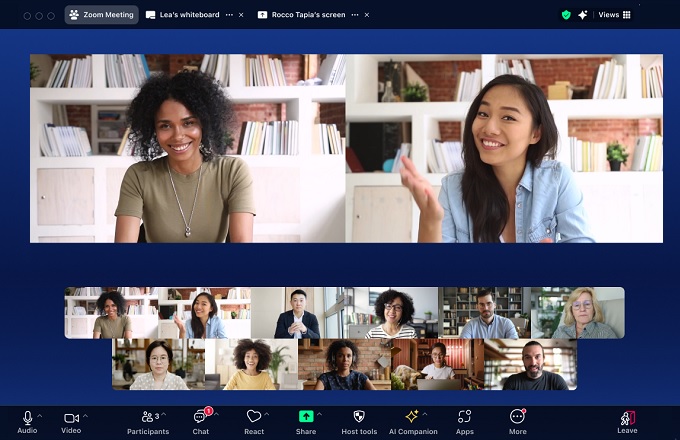Click the screen-share icon on Rocco's tab
The image size is (680, 440).
pyautogui.click(x=262, y=15)
